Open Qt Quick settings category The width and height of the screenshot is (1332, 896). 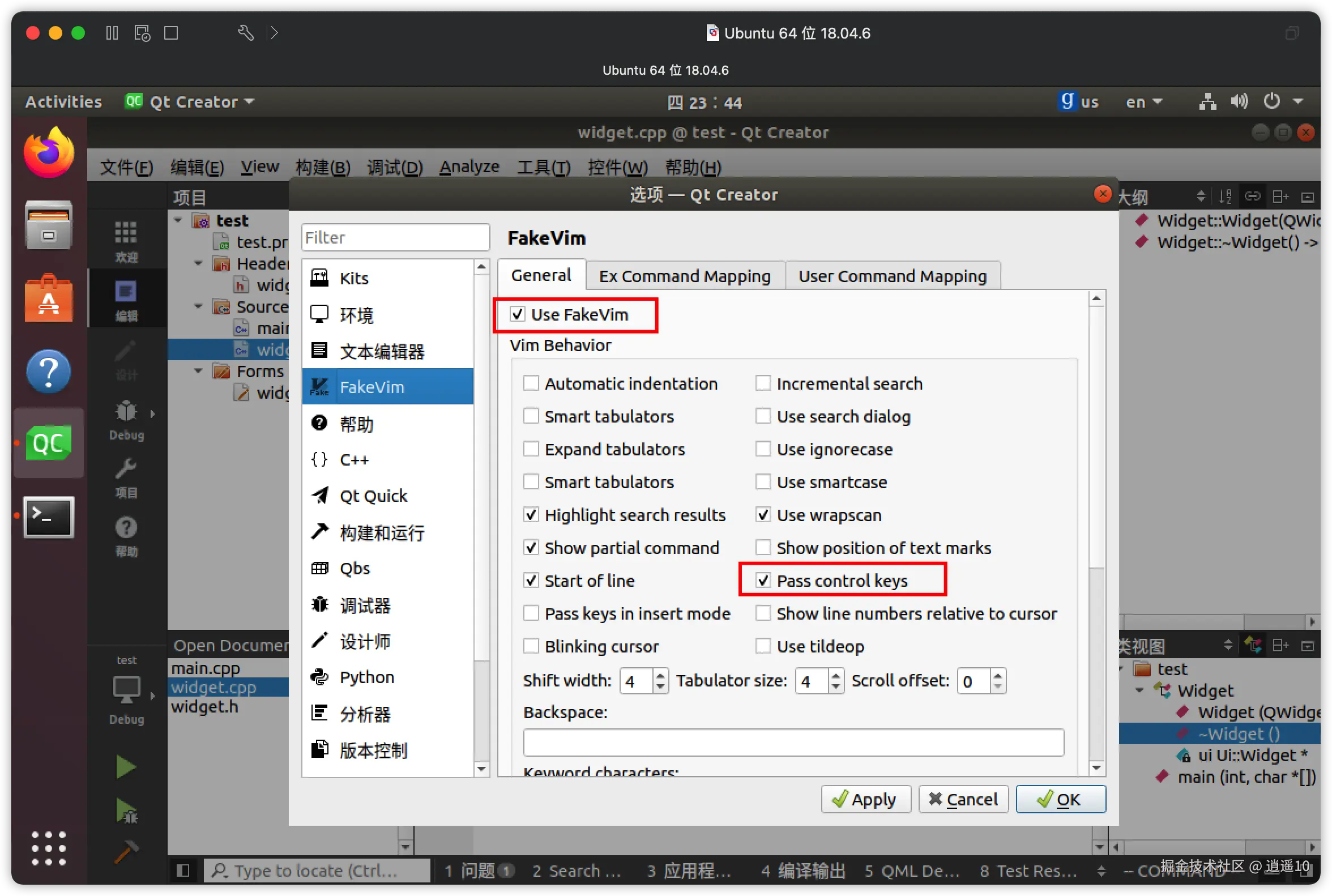373,496
